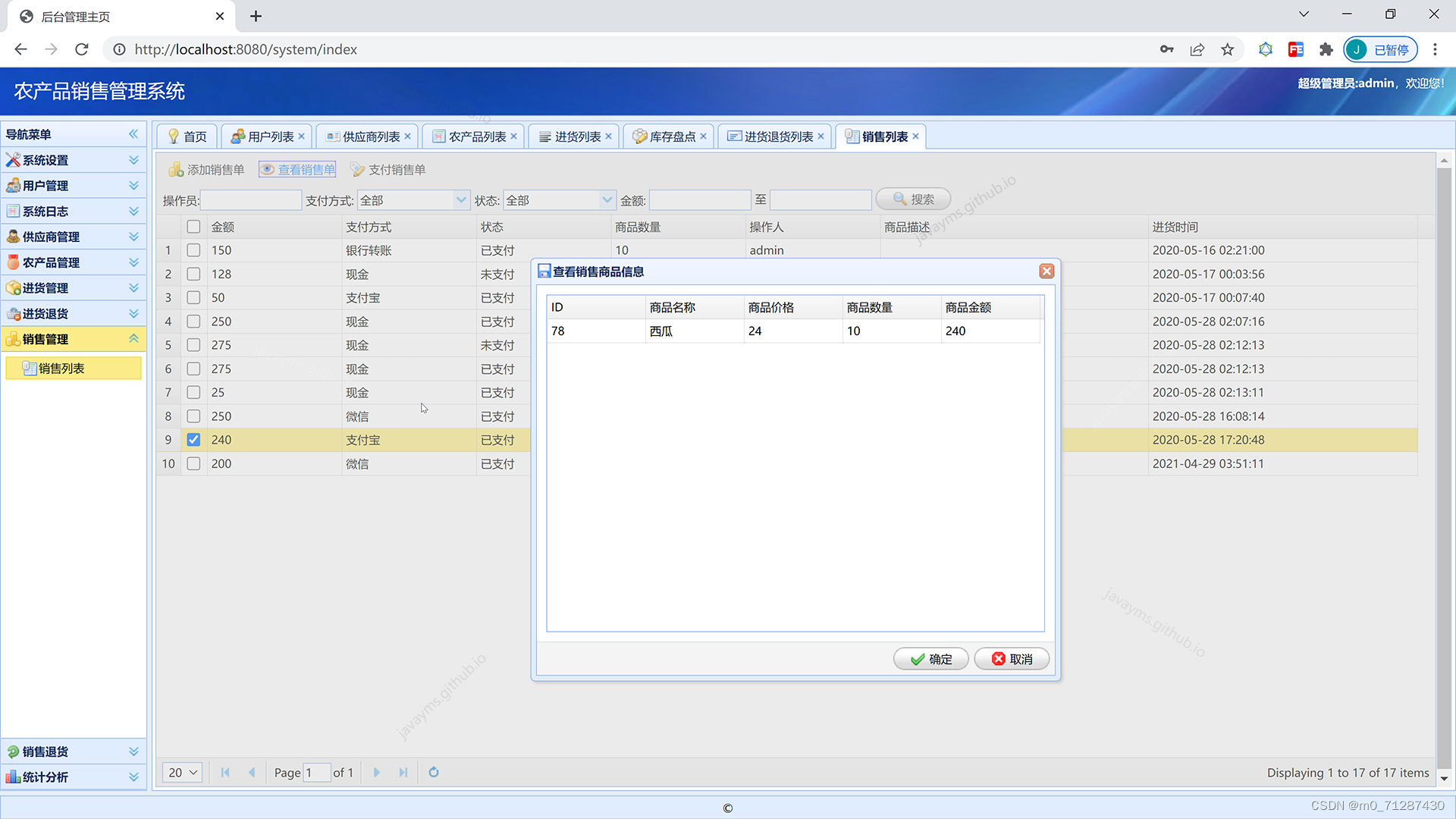This screenshot has height=819, width=1456.
Task: Click the 取消 button in dialog
Action: 1012,659
